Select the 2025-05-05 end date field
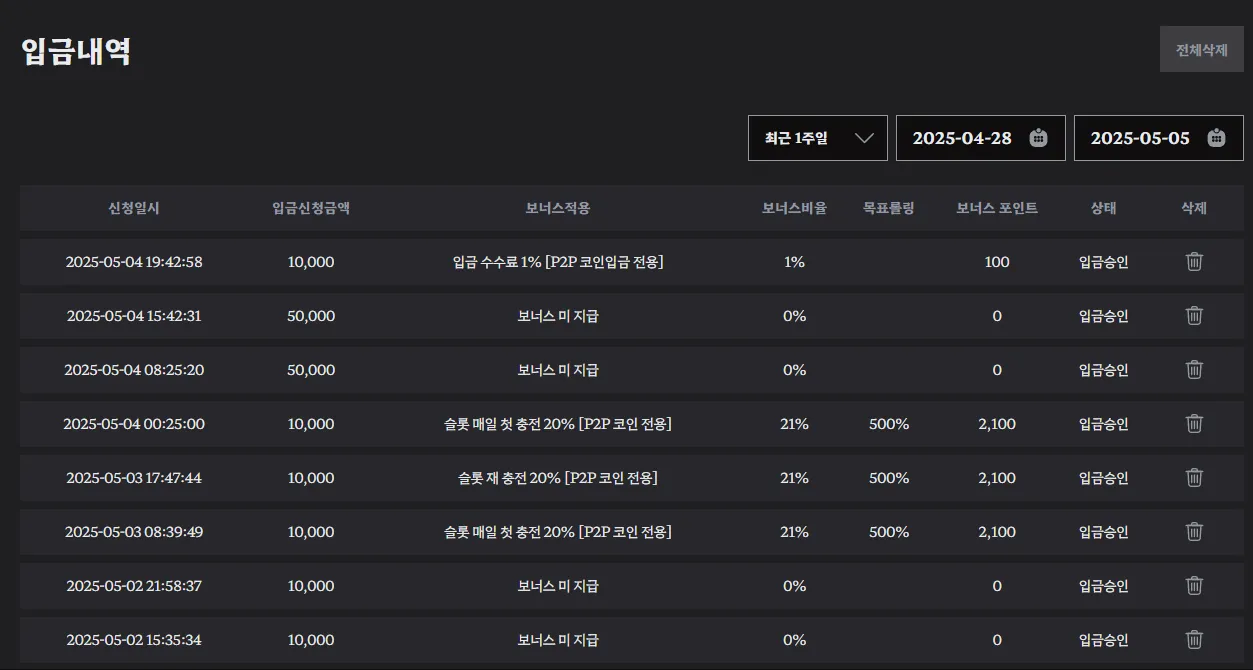 coord(1159,138)
